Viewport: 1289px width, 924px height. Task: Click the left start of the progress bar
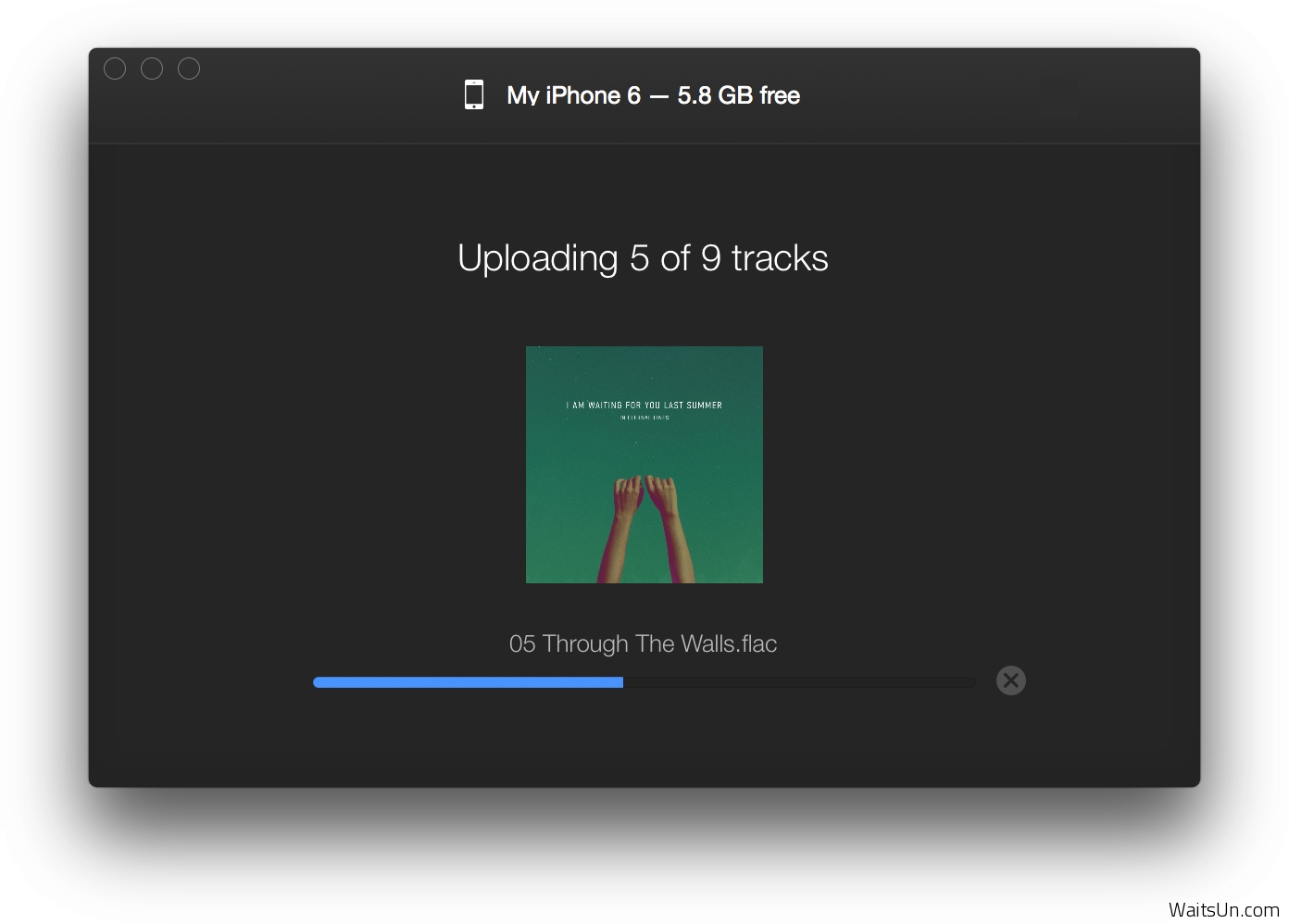pos(319,682)
